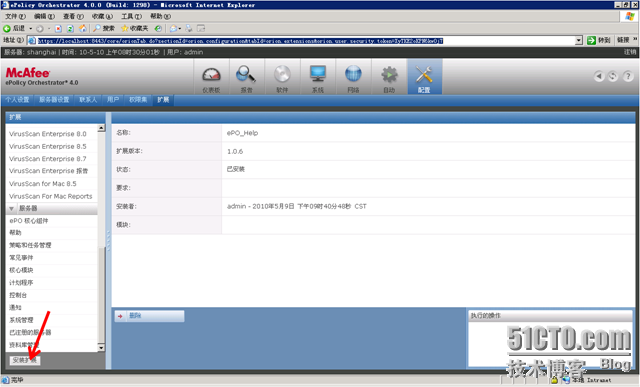The width and height of the screenshot is (640, 387).
Task: Click the IE stop icon
Action: pyautogui.click(x=58, y=29)
